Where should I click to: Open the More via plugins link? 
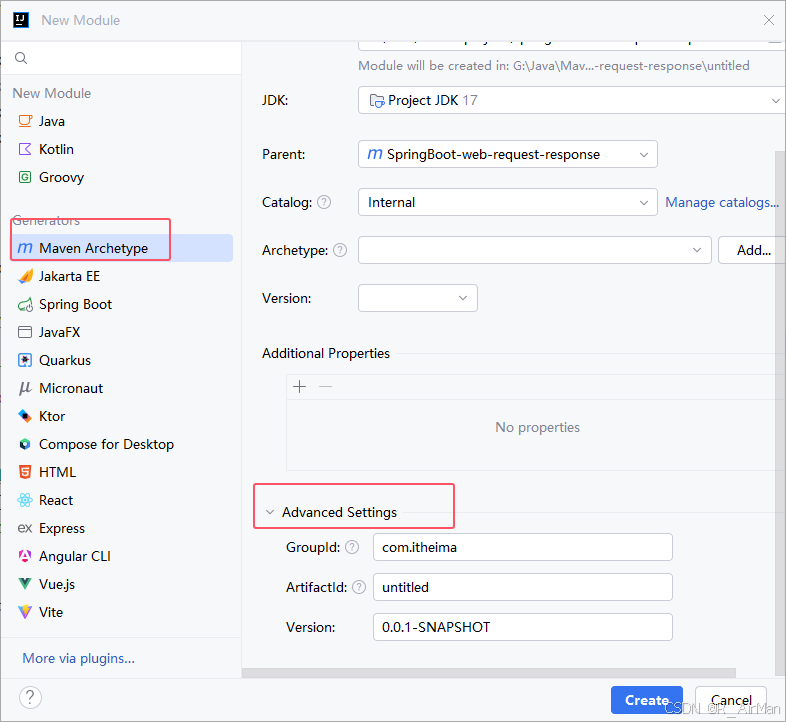[79, 658]
